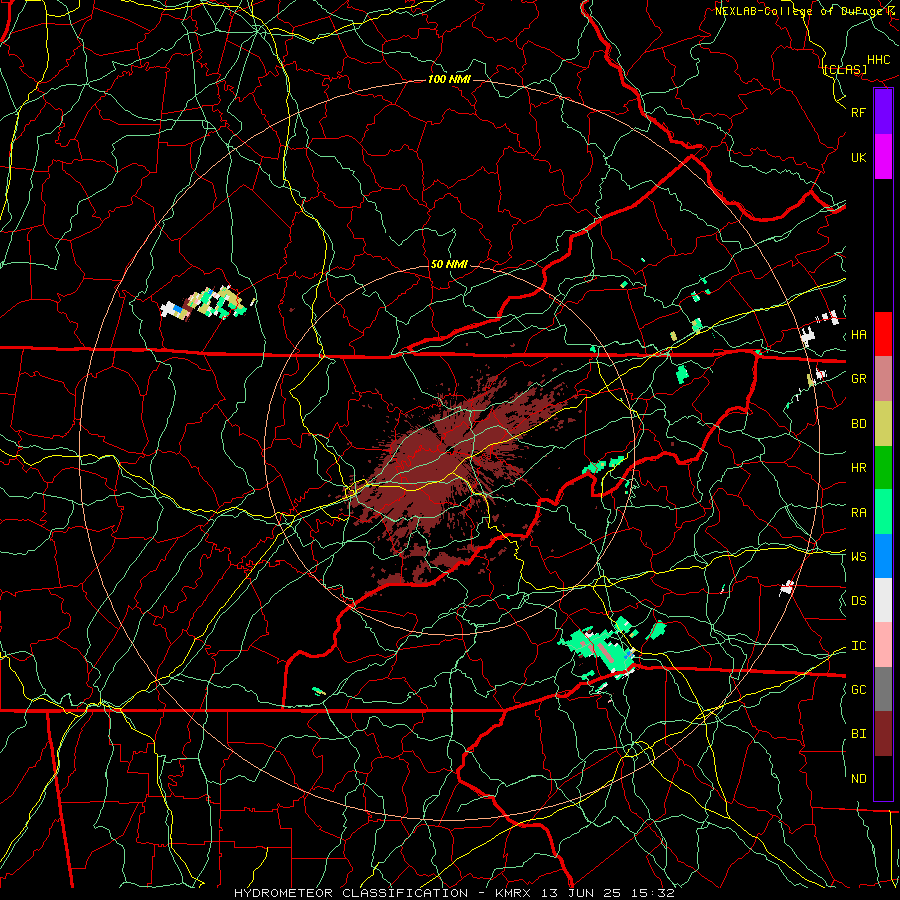Click the 100 NMI range ring label

coord(449,79)
